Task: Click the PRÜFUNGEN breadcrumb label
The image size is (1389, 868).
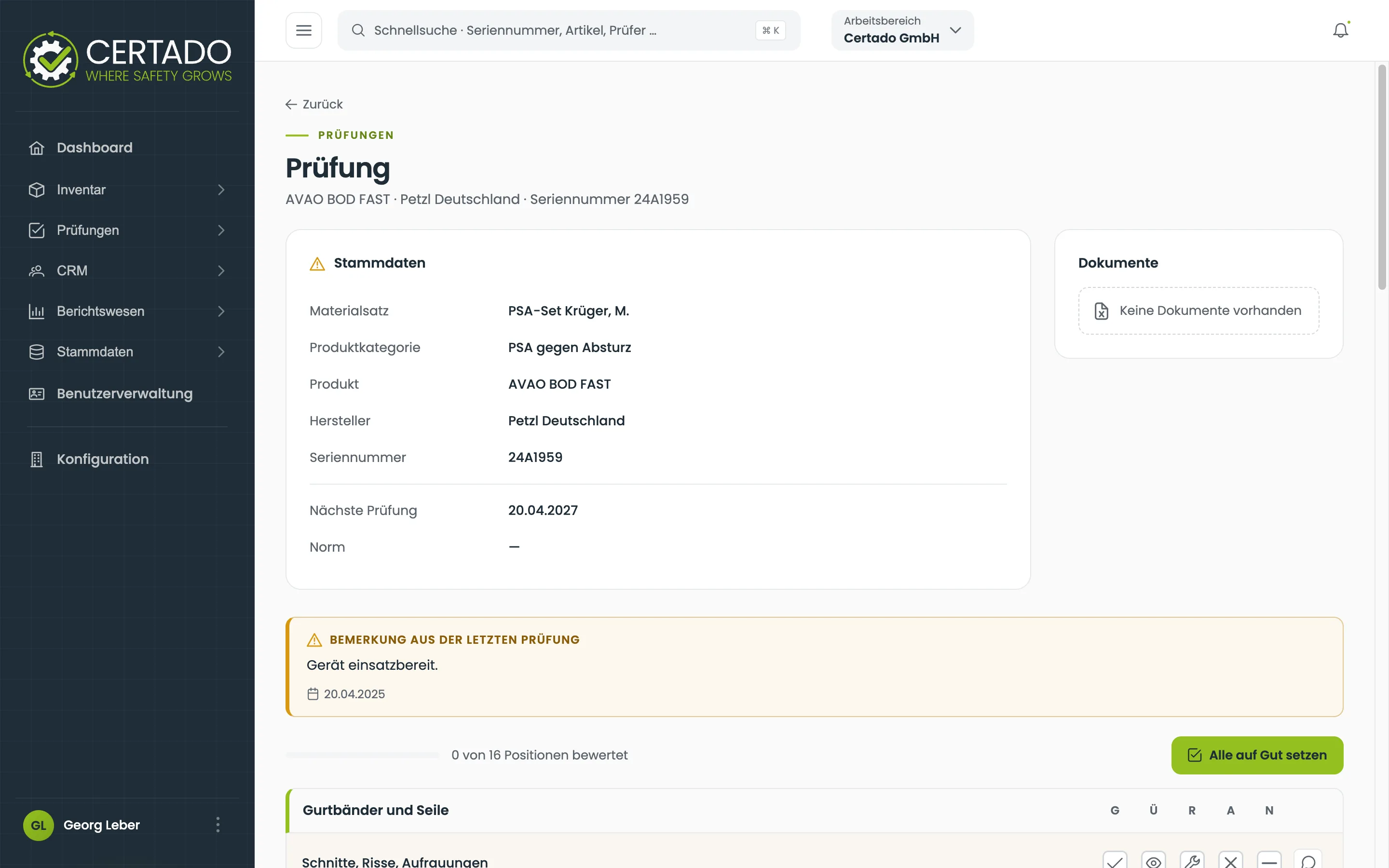Action: click(356, 136)
